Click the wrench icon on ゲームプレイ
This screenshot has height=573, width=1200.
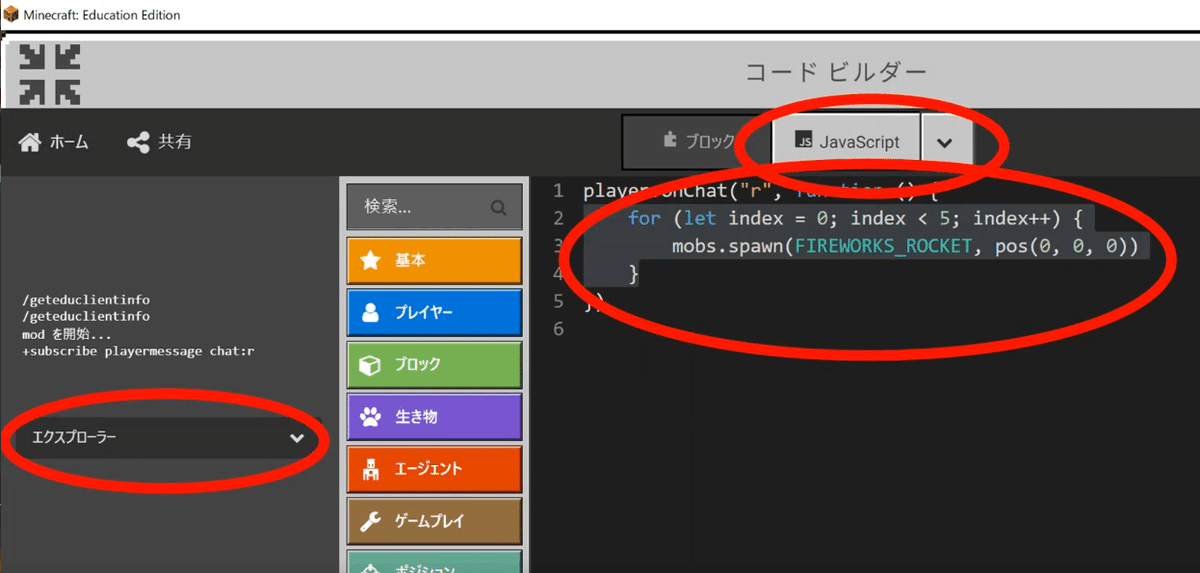(x=371, y=521)
